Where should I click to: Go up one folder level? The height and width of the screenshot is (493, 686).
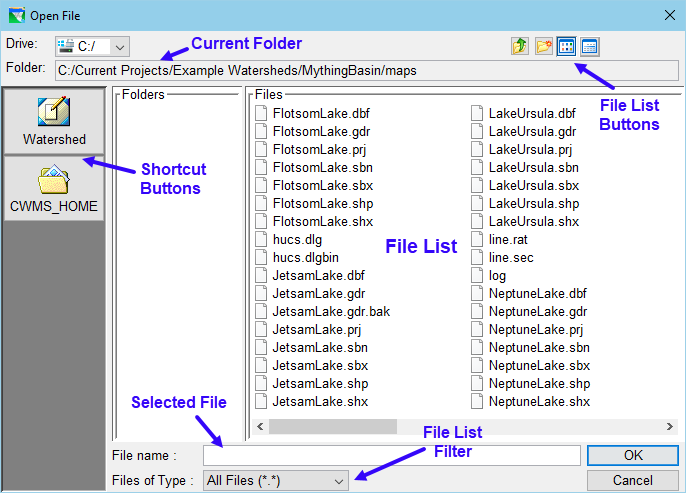point(520,46)
